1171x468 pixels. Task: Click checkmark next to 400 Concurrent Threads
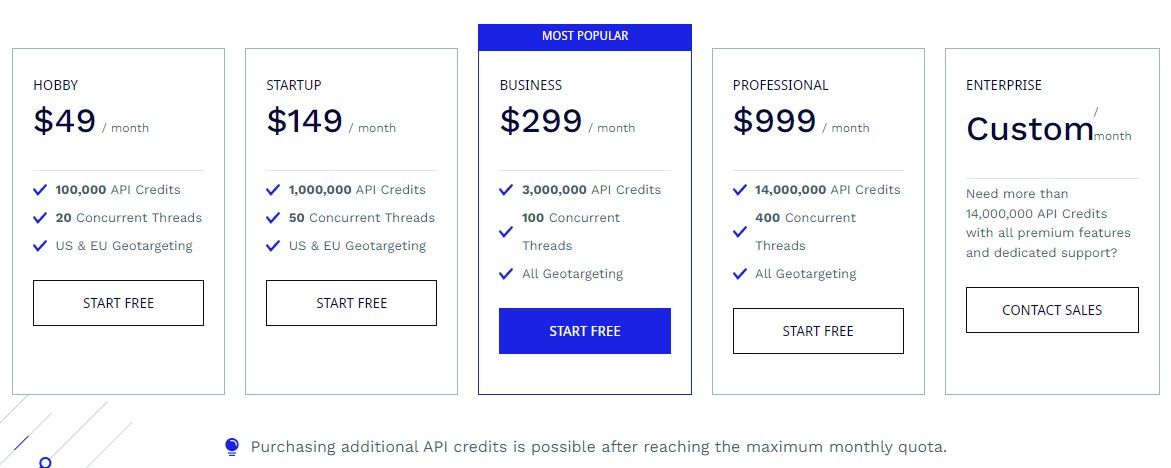tap(740, 232)
